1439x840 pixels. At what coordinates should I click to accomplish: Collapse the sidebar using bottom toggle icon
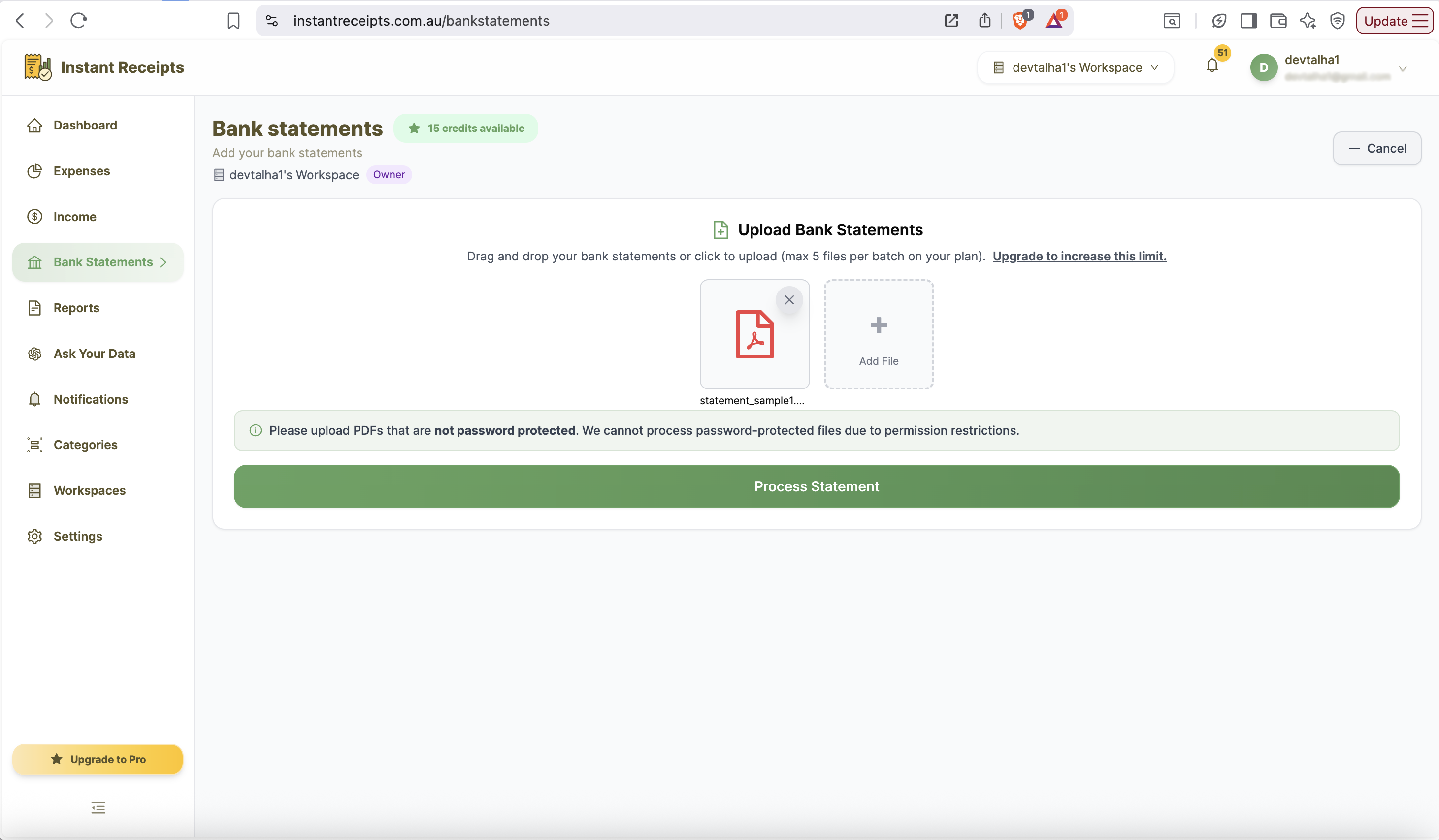pyautogui.click(x=98, y=807)
